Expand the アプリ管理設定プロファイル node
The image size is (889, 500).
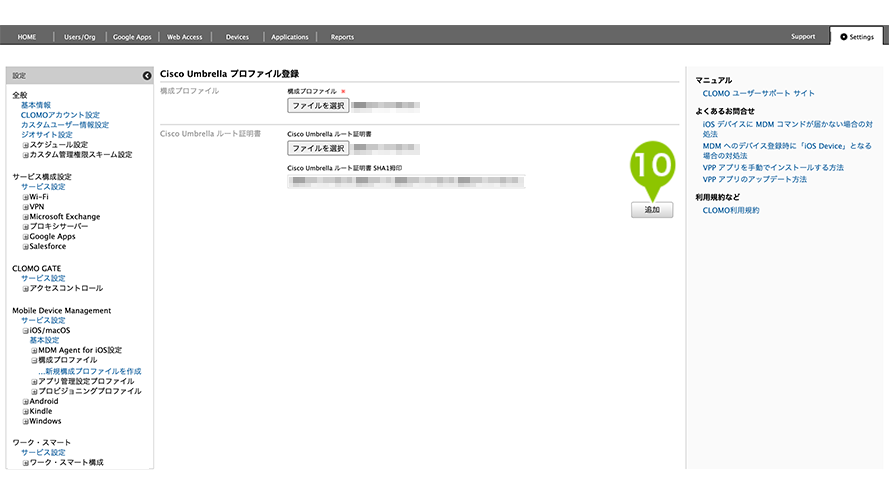[34, 382]
